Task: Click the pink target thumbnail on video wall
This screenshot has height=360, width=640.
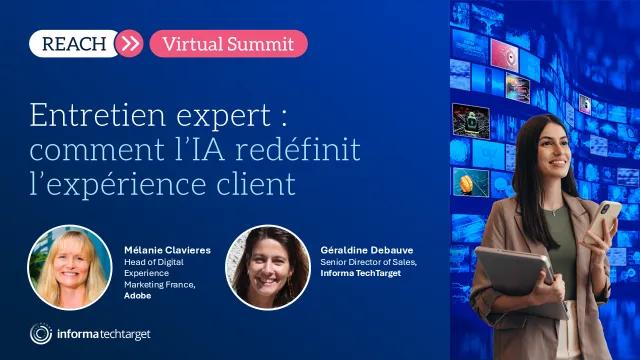Action: 504,55
